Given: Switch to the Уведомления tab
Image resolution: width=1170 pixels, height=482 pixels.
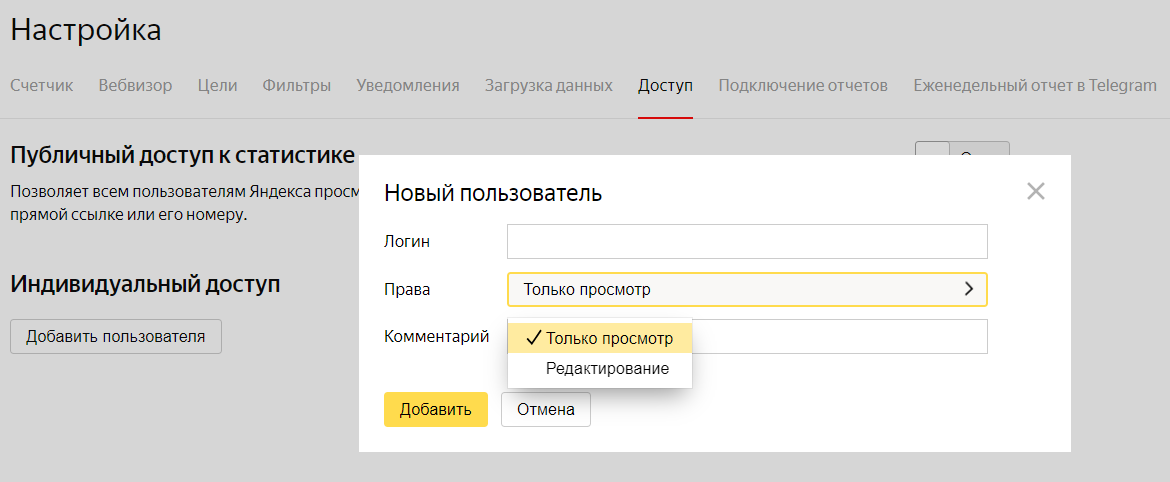Looking at the screenshot, I should [x=408, y=85].
